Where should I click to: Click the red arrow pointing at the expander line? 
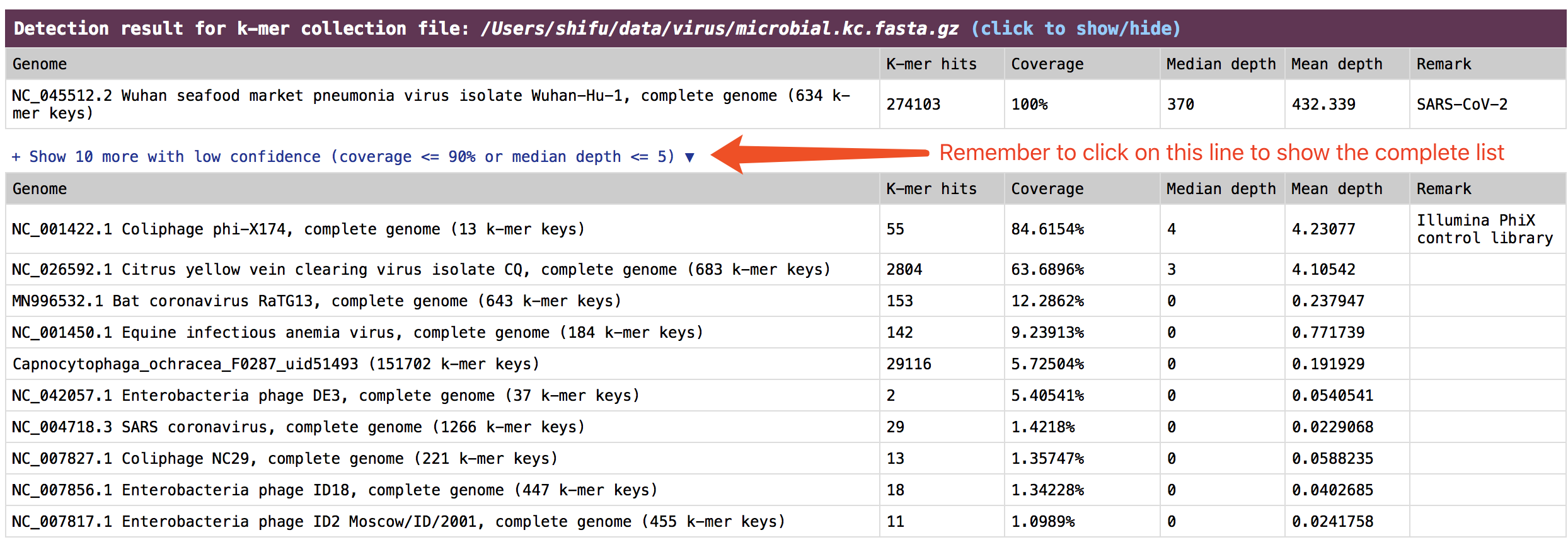[818, 154]
